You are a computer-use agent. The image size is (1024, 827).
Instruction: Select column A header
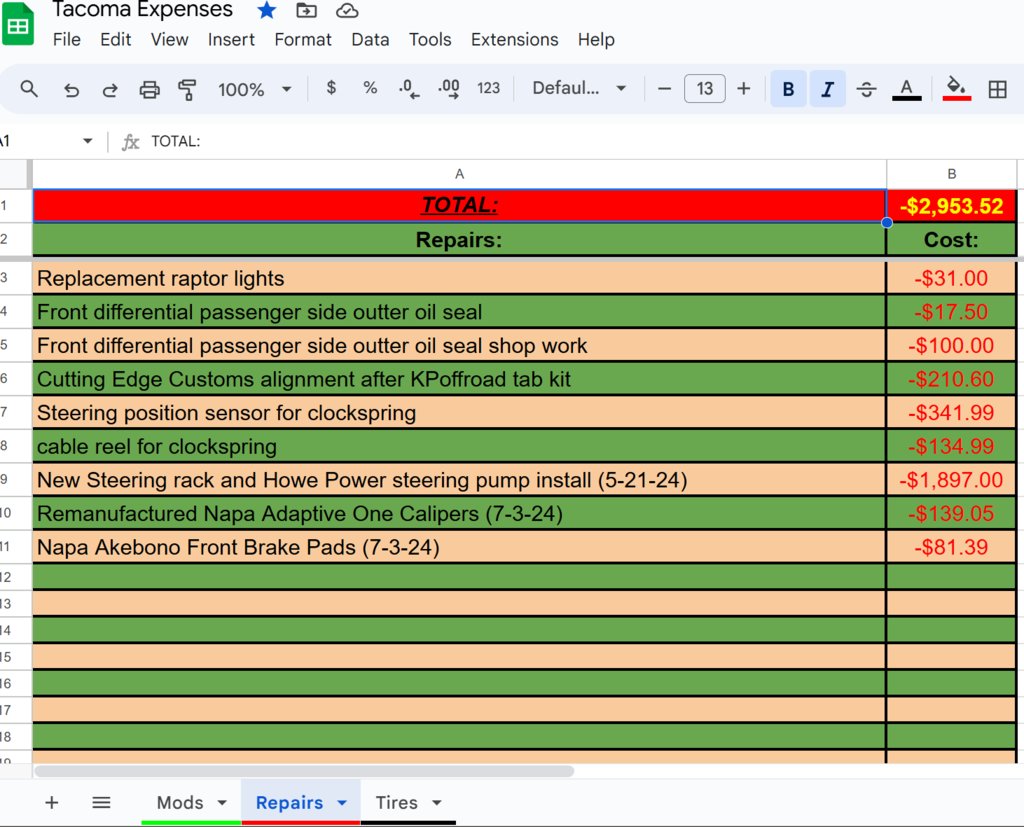click(459, 174)
